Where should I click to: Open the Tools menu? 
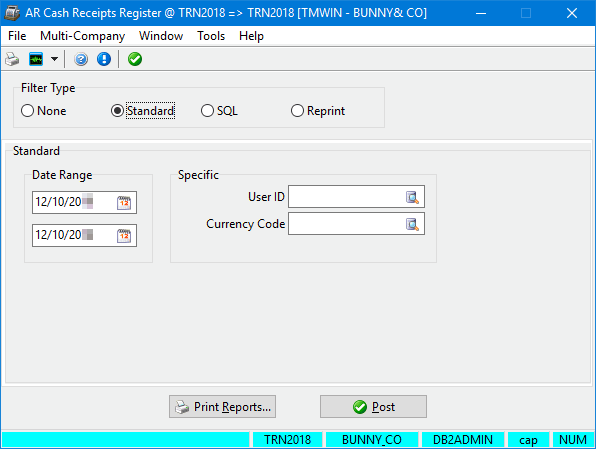point(211,36)
